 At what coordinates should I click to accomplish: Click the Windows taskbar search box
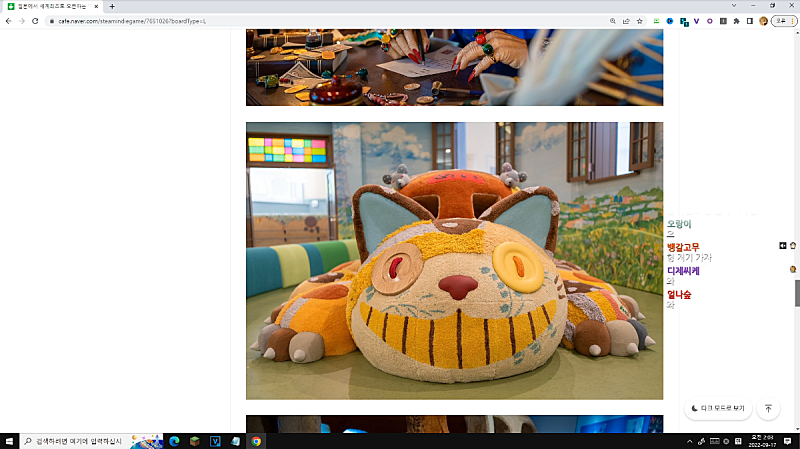point(92,441)
